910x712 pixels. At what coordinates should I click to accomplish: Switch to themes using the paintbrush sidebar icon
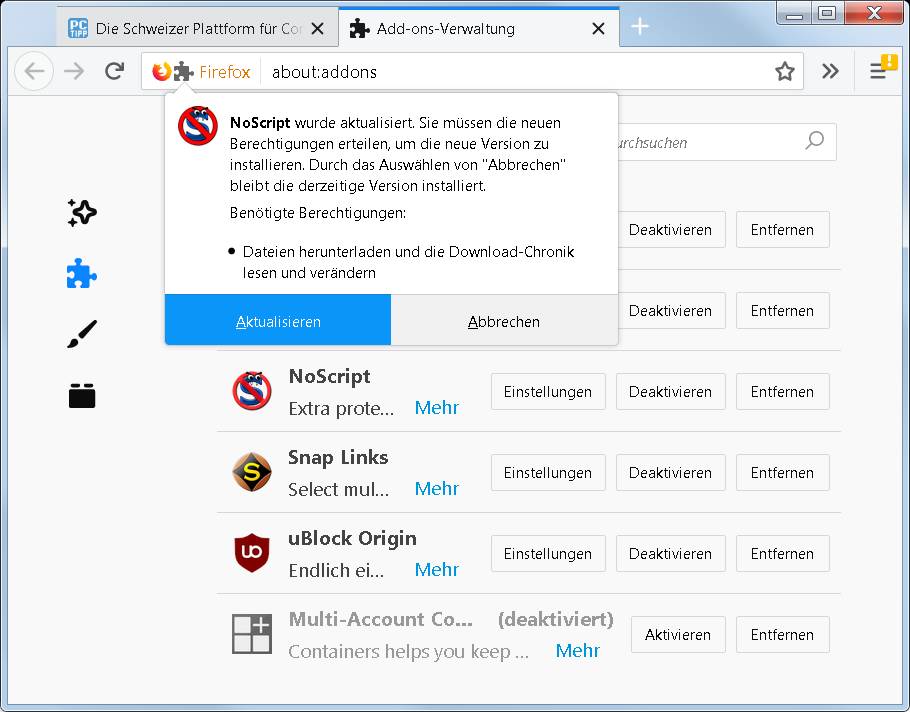81,333
